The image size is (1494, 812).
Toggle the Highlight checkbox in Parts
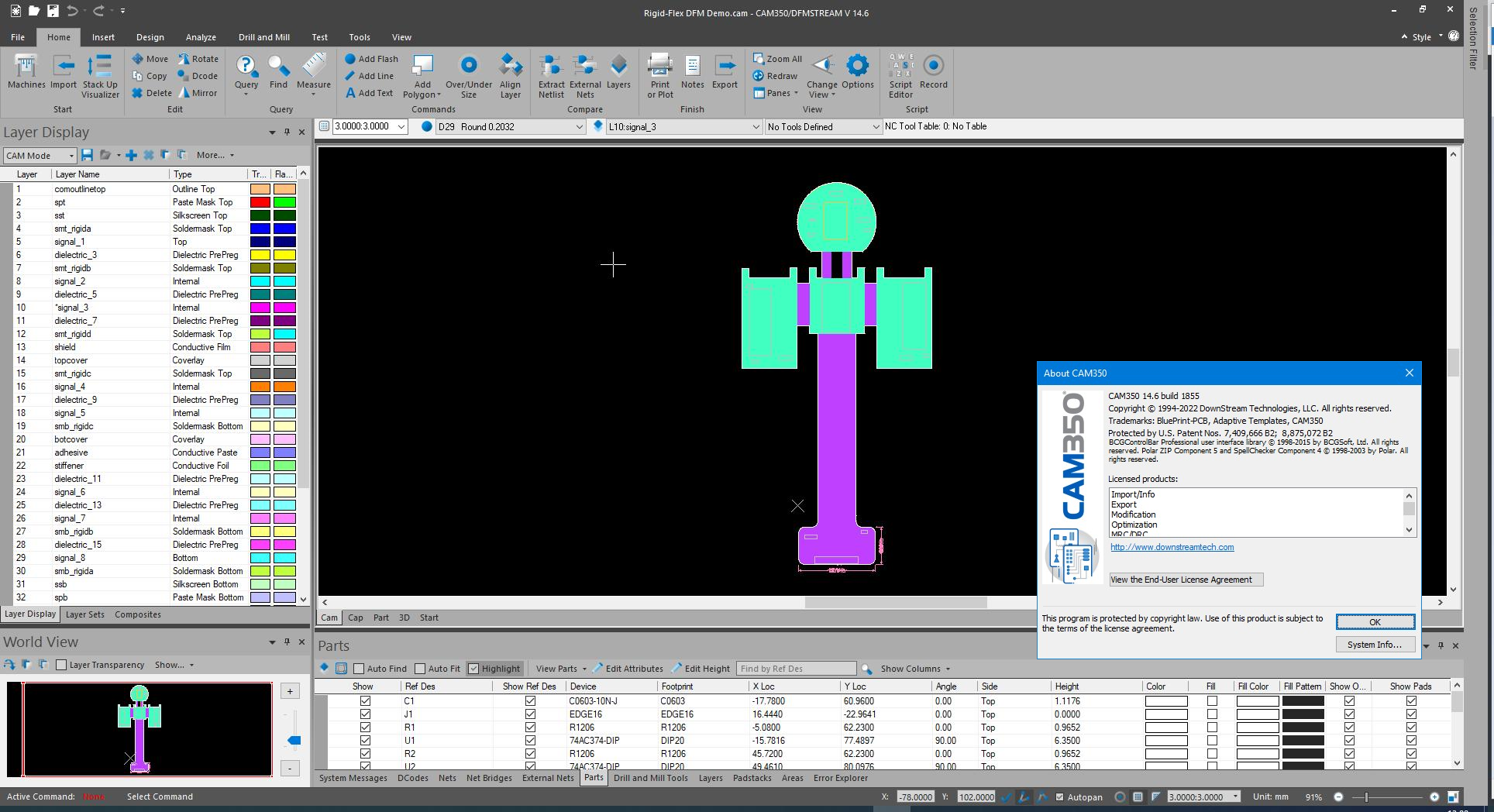pyautogui.click(x=473, y=669)
